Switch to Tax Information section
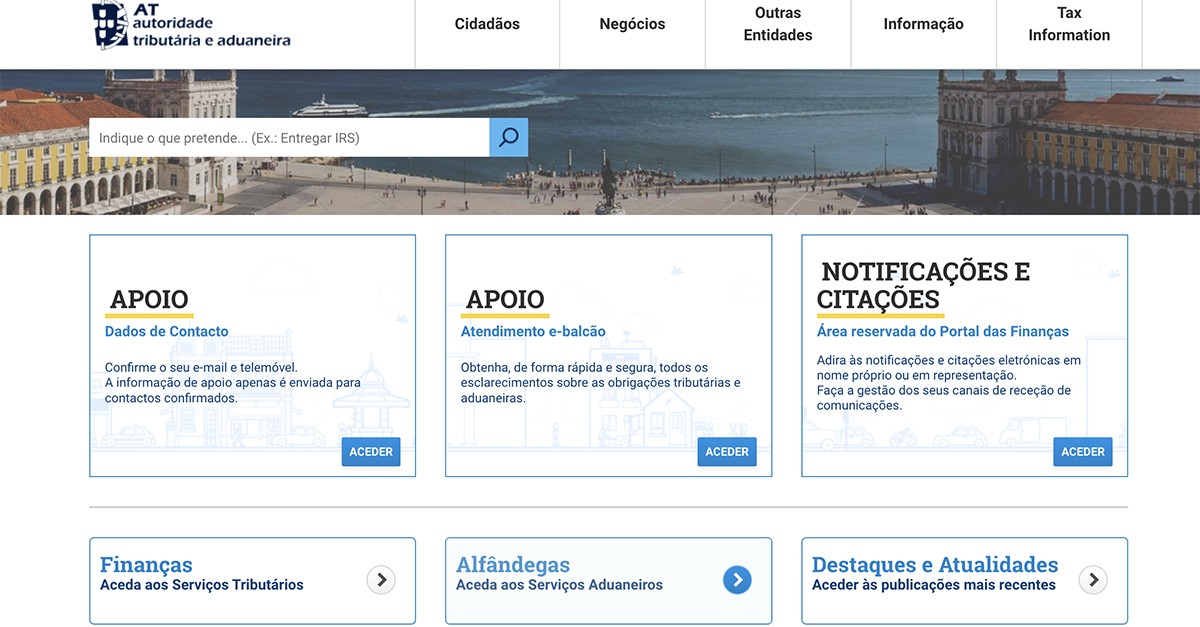 pyautogui.click(x=1068, y=23)
